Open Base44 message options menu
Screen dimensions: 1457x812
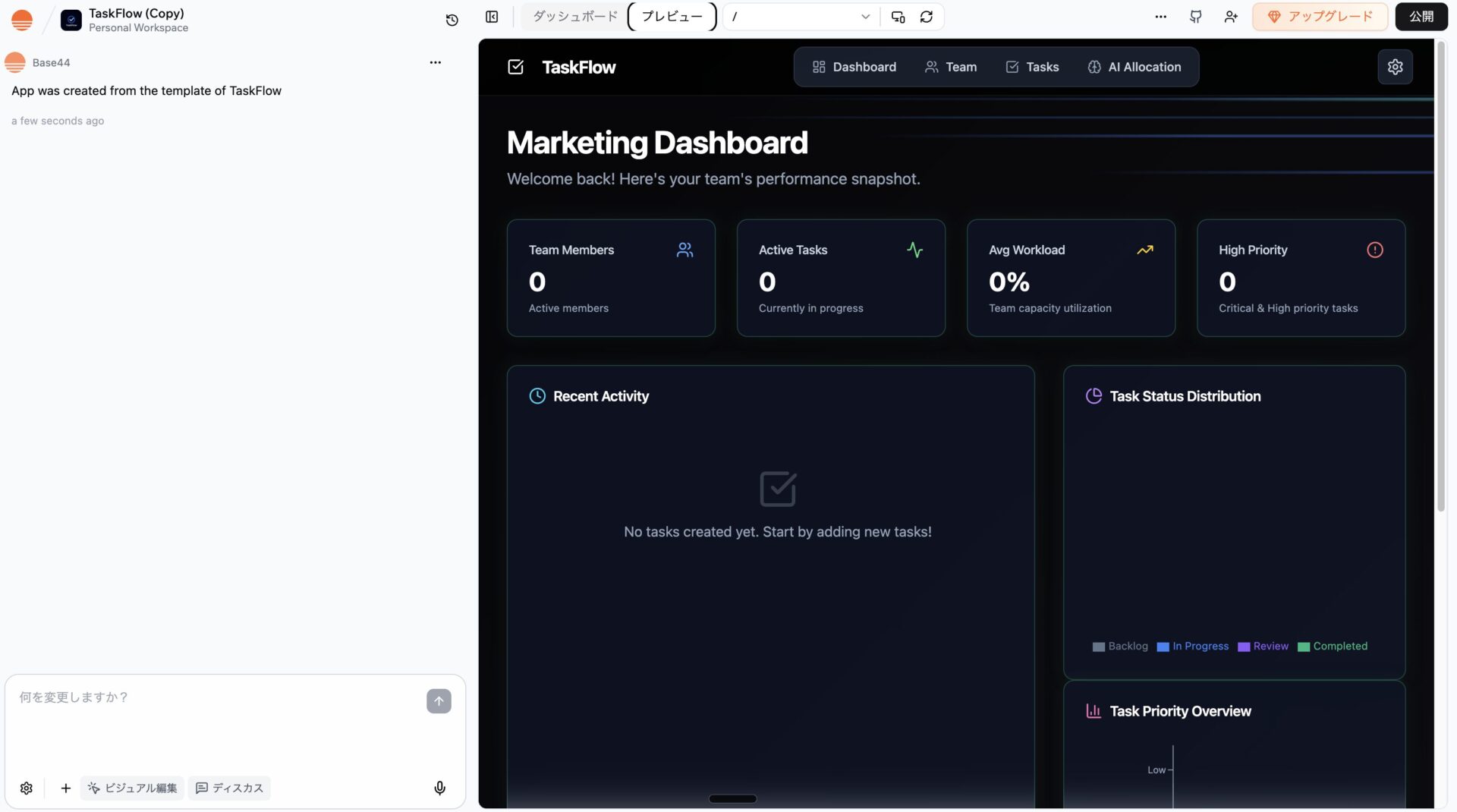[435, 62]
